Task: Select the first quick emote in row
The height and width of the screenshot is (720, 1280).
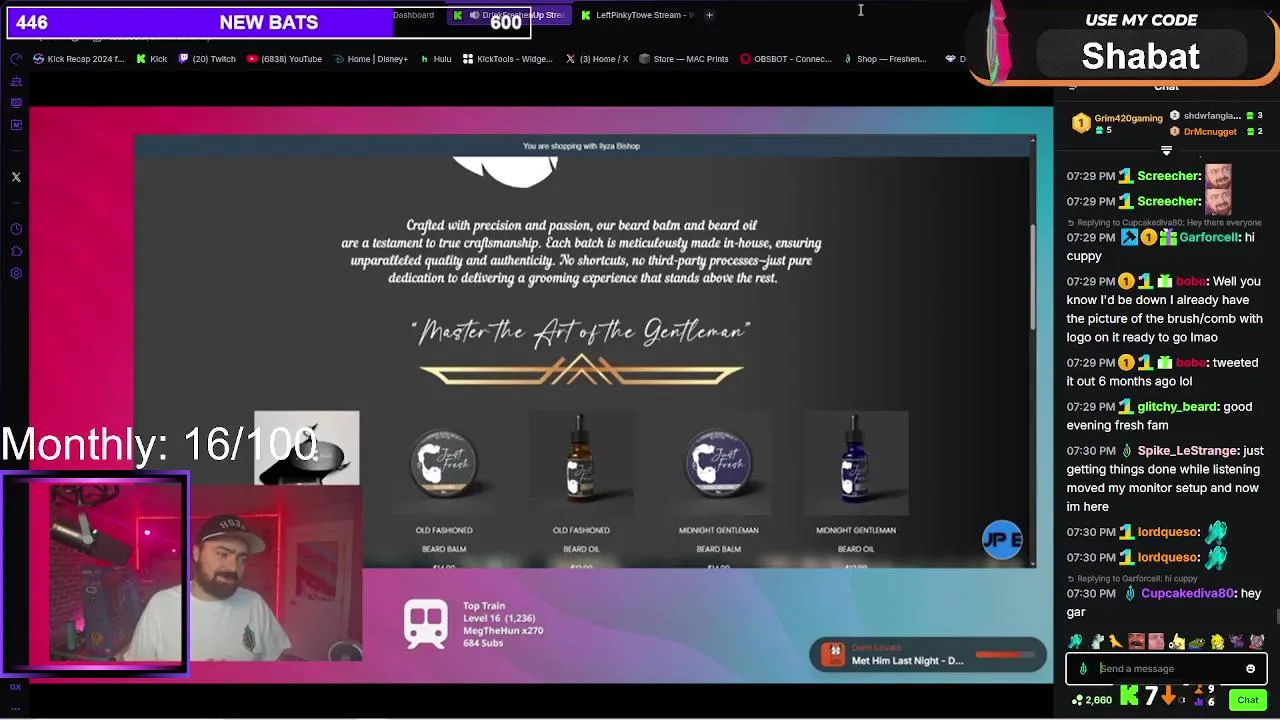Action: point(1075,642)
